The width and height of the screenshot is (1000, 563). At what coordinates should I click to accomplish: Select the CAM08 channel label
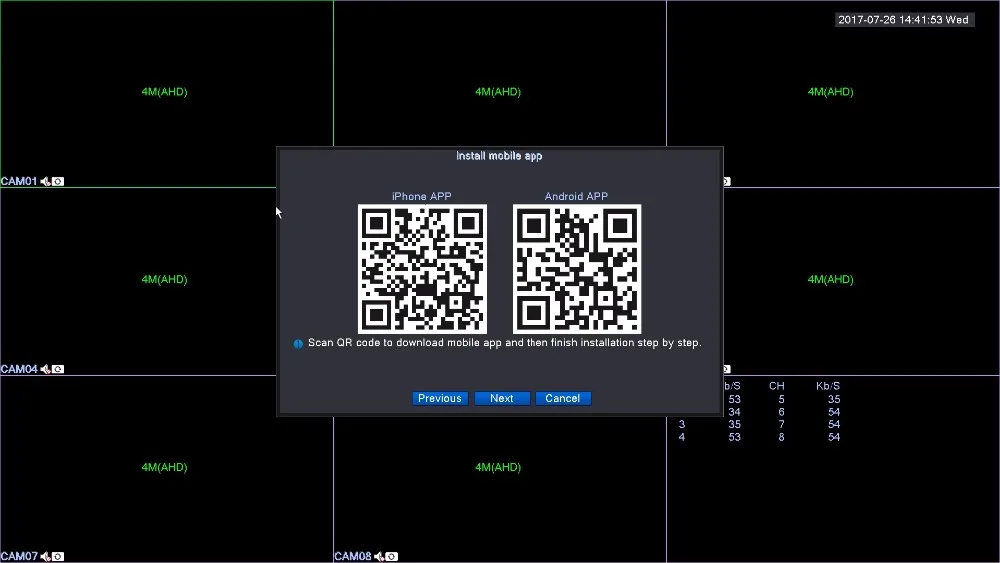[x=353, y=557]
